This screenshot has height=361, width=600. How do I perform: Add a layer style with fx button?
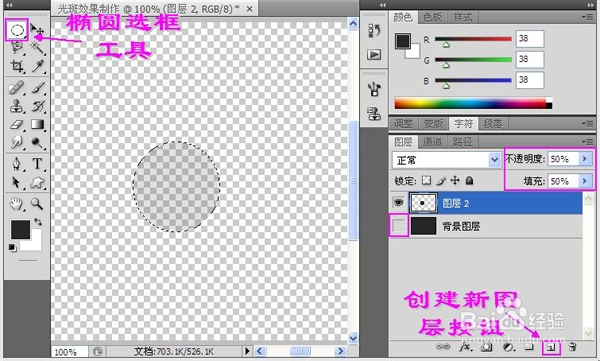point(465,347)
